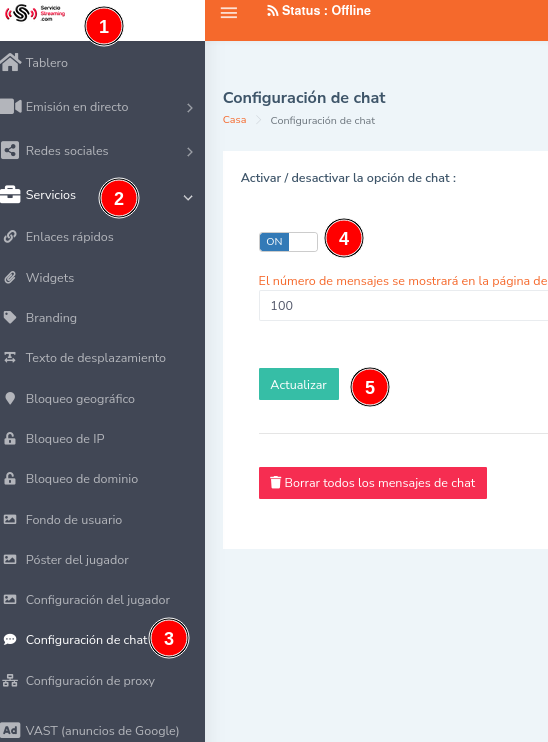Click the home icon beside Tablero
The height and width of the screenshot is (742, 548).
[x=10, y=62]
